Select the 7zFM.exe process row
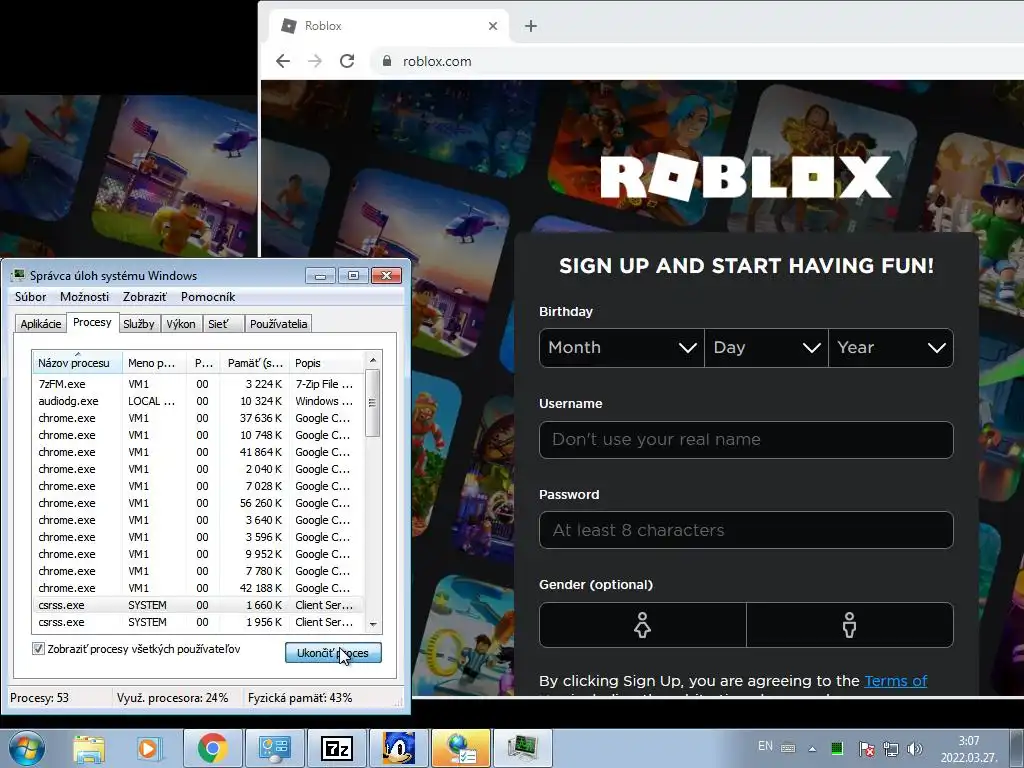Image resolution: width=1024 pixels, height=768 pixels. 198,384
